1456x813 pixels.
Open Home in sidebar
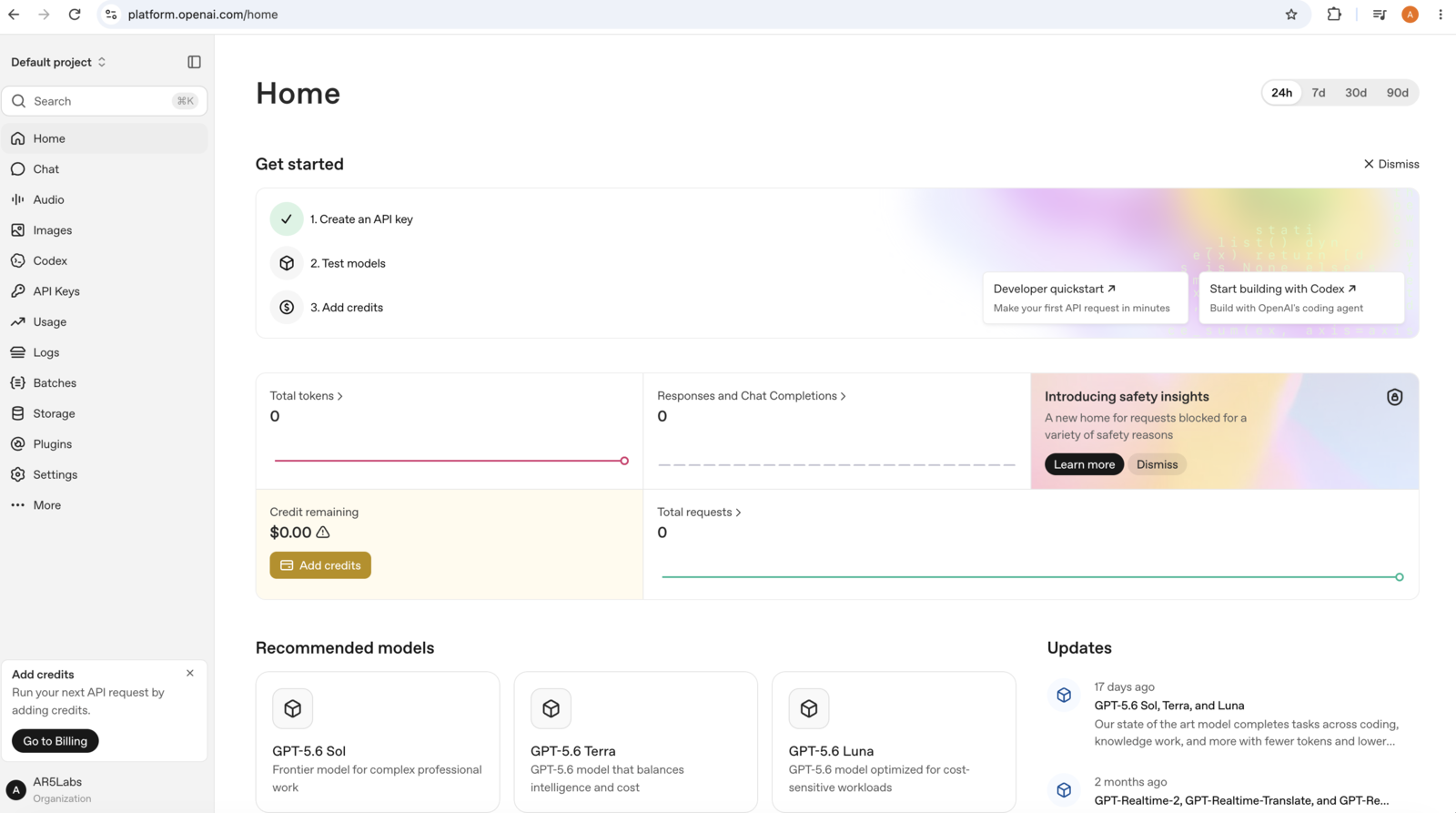(x=105, y=138)
